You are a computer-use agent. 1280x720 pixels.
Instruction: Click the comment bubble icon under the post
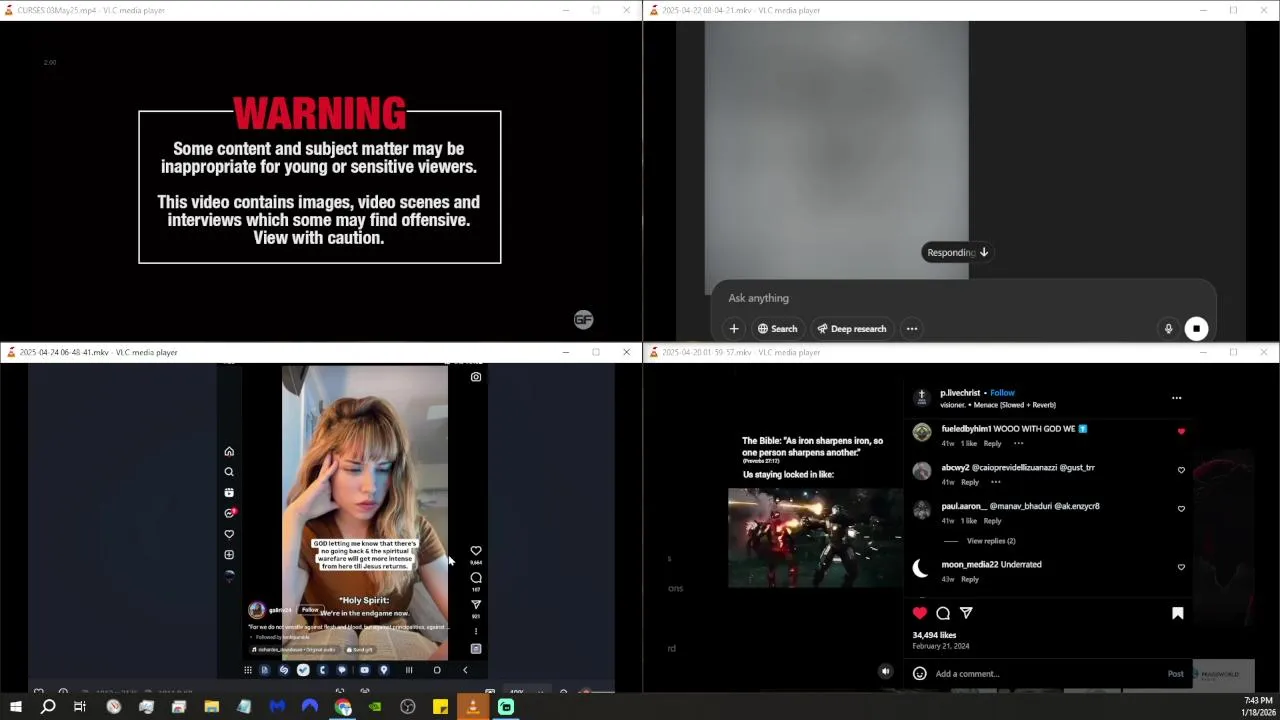coord(943,613)
